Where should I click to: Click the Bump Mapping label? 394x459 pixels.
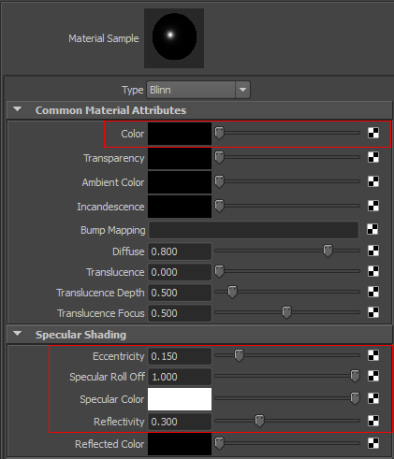tap(113, 230)
